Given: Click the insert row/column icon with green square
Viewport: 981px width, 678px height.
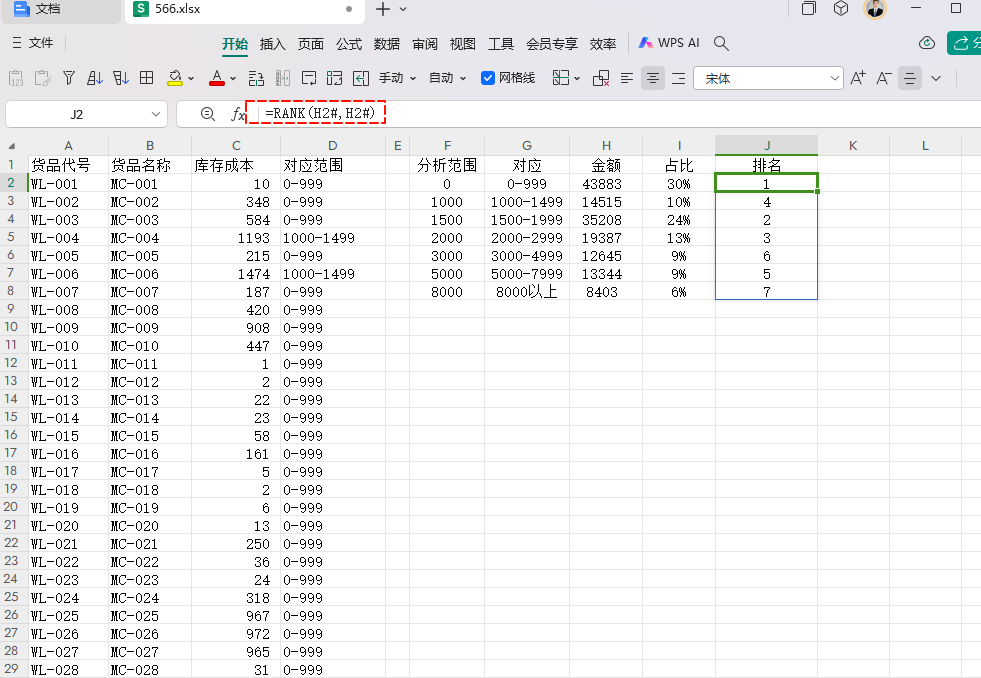Looking at the screenshot, I should coord(335,78).
